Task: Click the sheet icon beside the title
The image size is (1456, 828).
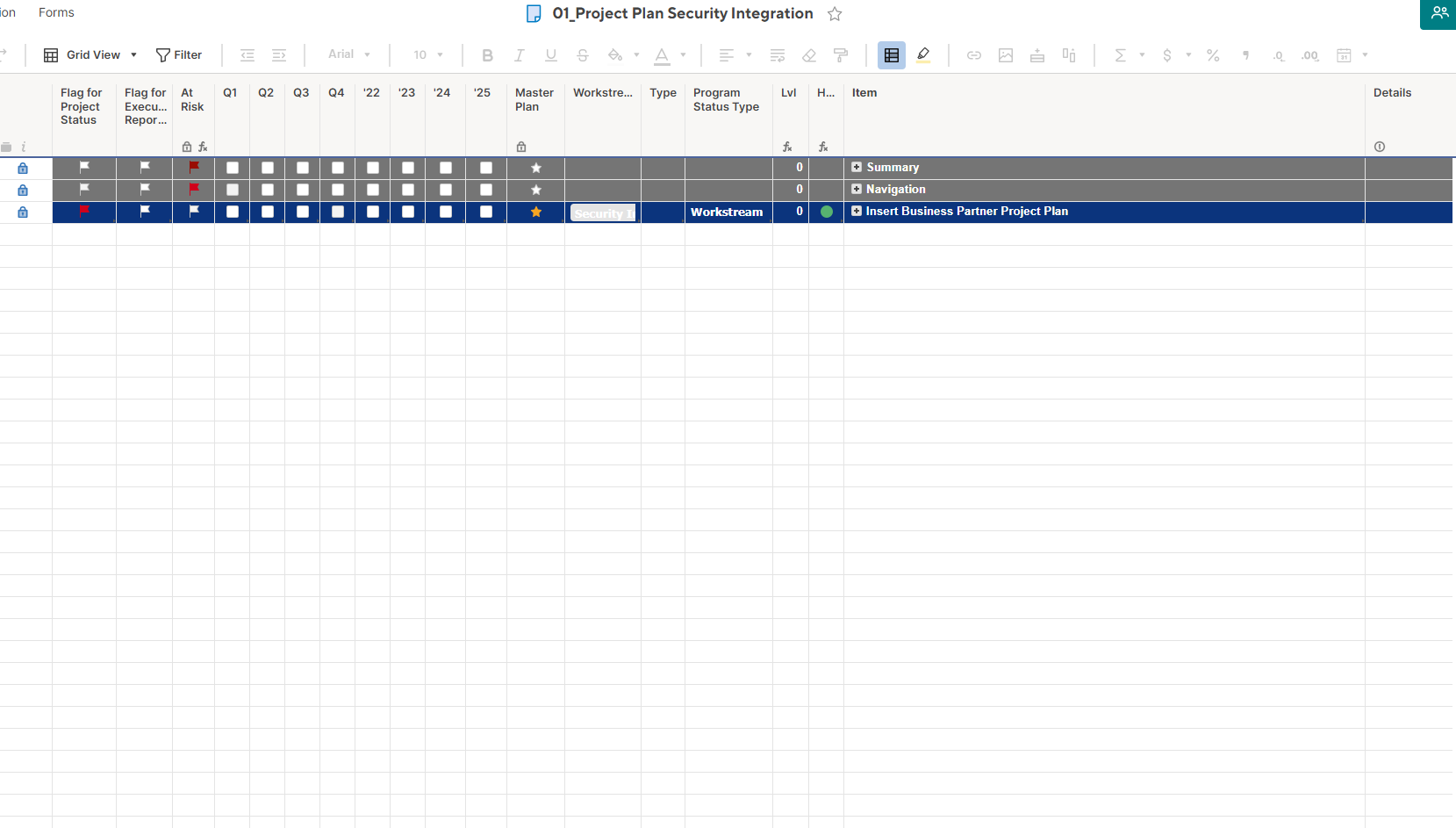Action: click(534, 13)
